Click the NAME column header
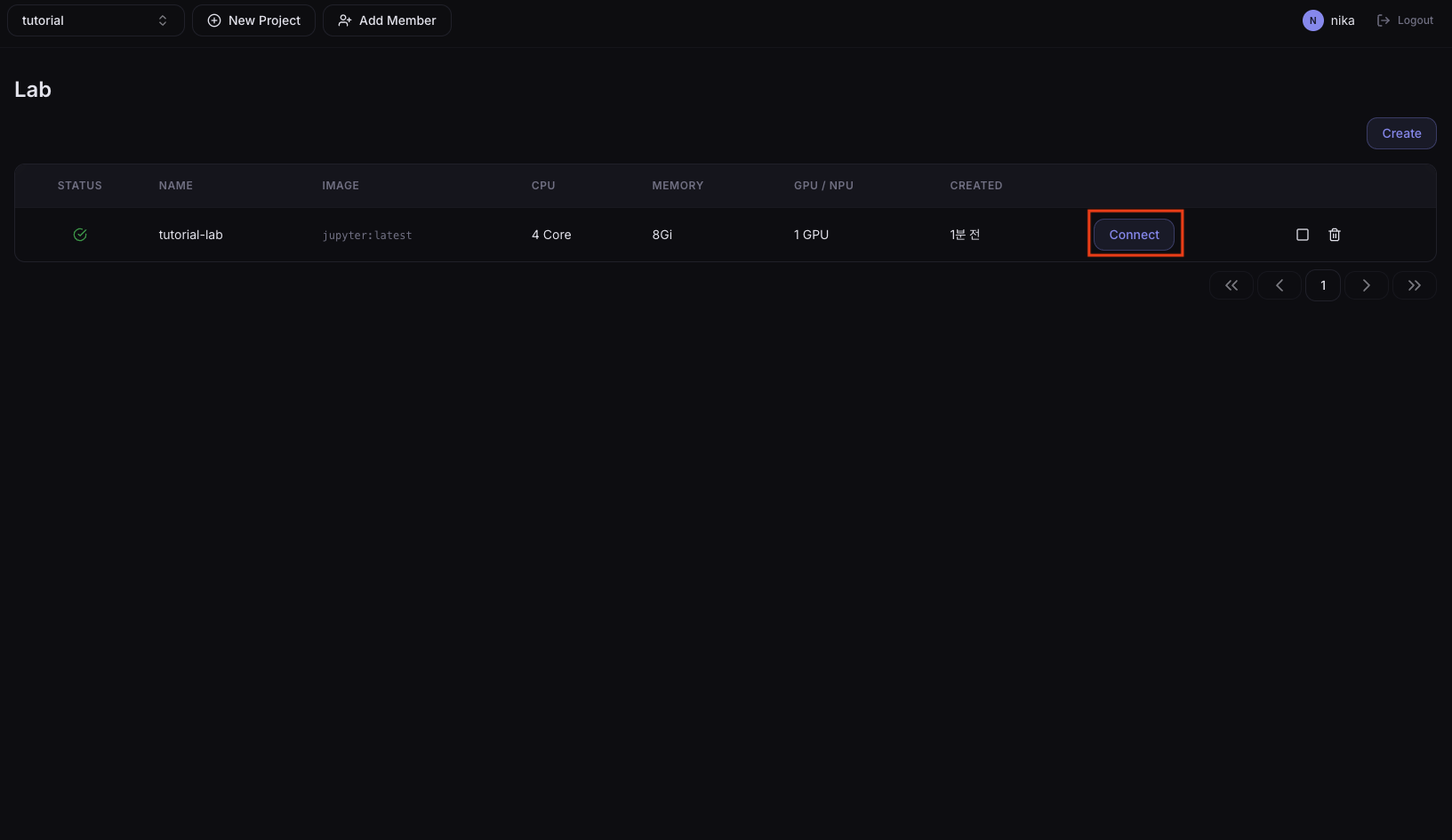The height and width of the screenshot is (840, 1452). (176, 186)
